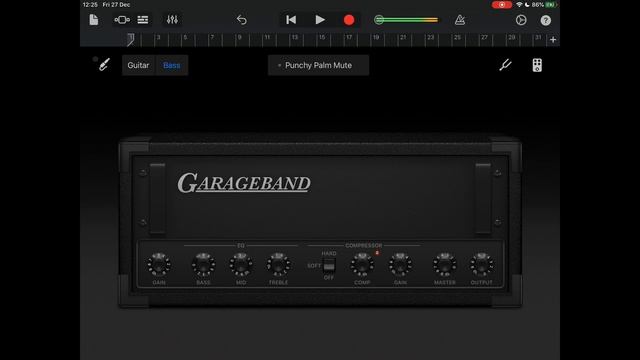The image size is (640, 360).
Task: Click the compressor GAIN knob
Action: [x=400, y=264]
